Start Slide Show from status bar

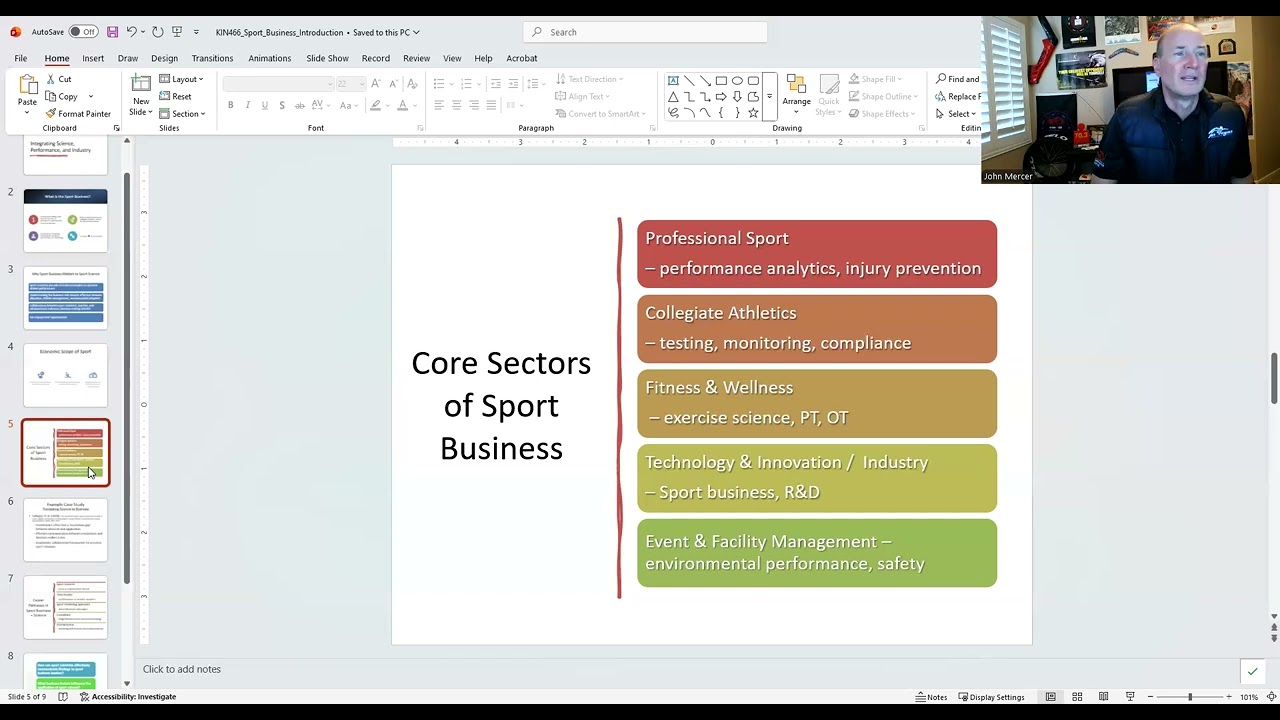[x=1130, y=697]
